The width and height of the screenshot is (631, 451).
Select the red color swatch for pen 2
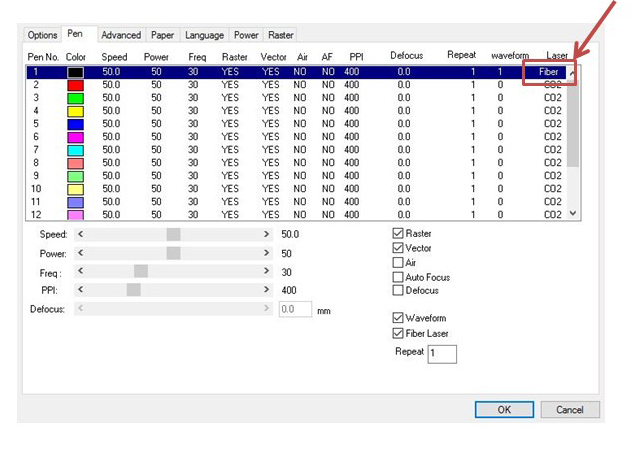[75, 85]
